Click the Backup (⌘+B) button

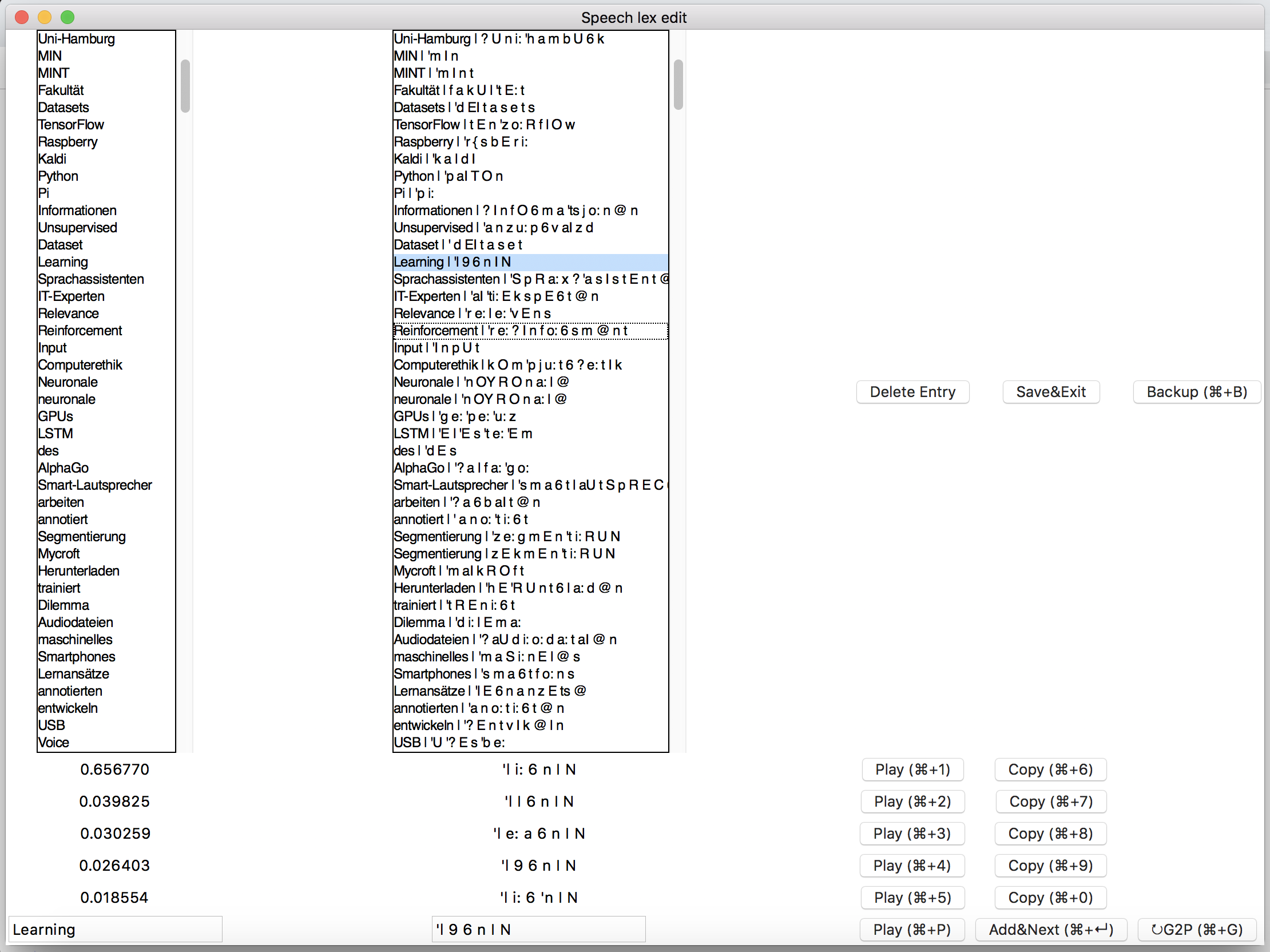(1197, 392)
